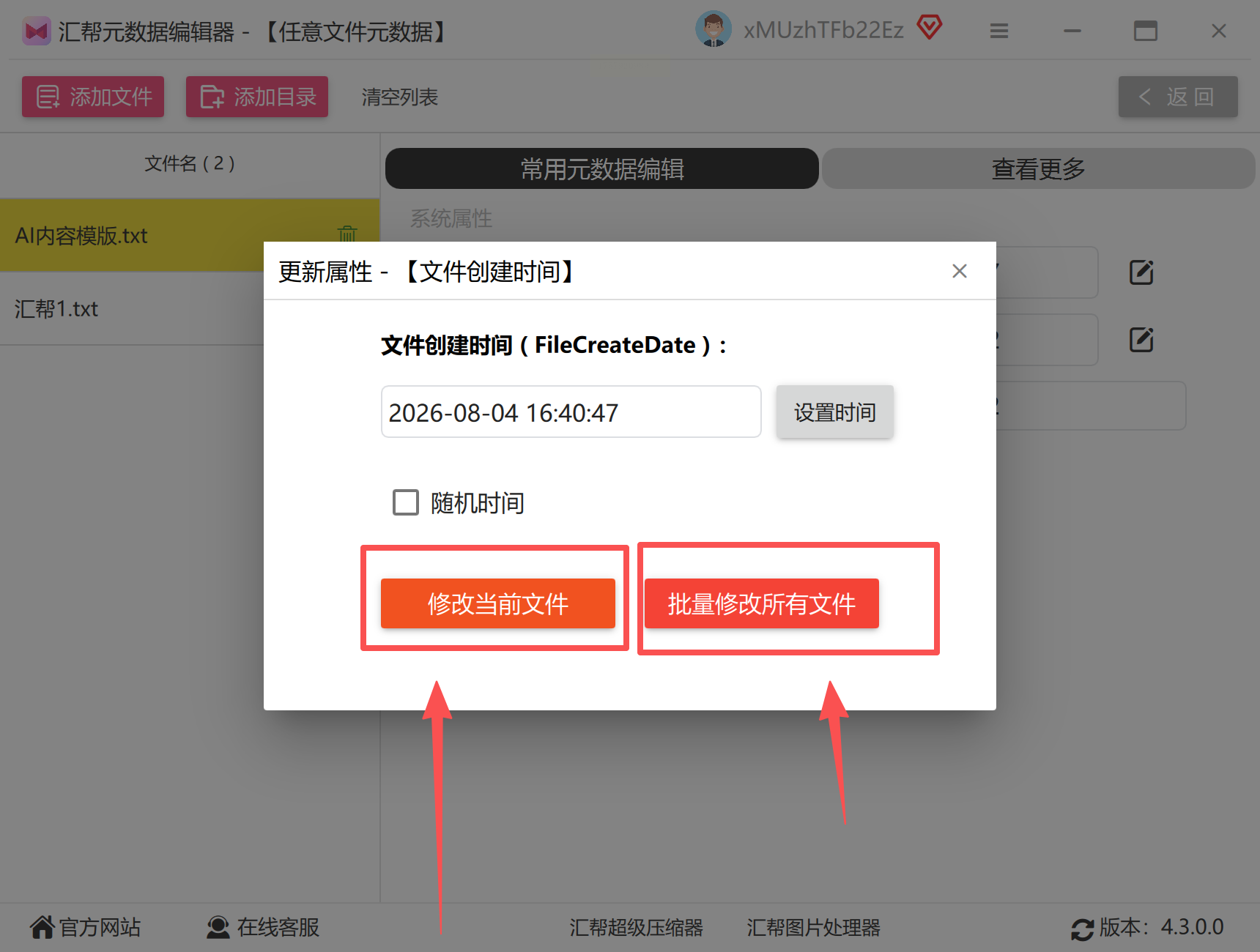This screenshot has width=1260, height=952.
Task: Click the file creation date input field
Action: tap(571, 412)
